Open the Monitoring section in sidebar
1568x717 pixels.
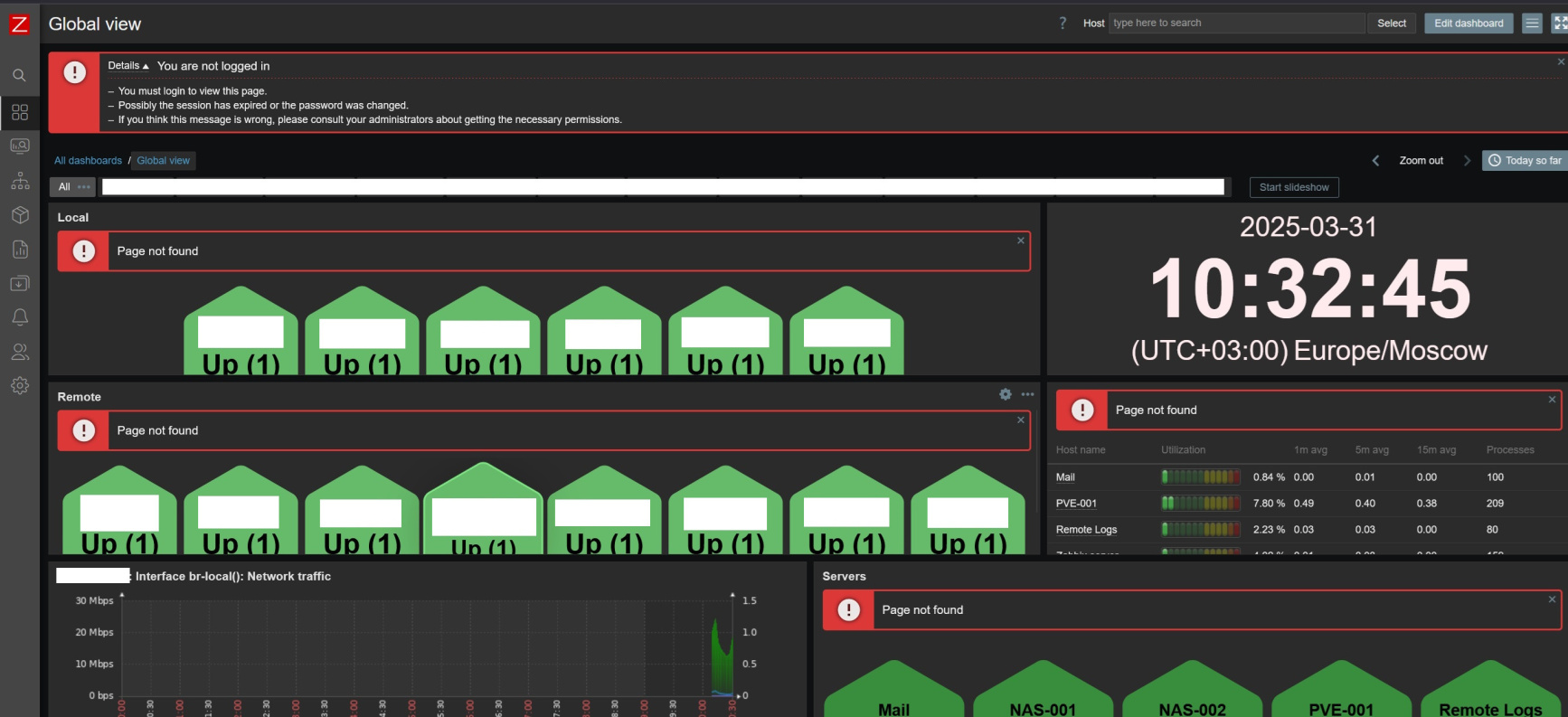click(x=20, y=146)
